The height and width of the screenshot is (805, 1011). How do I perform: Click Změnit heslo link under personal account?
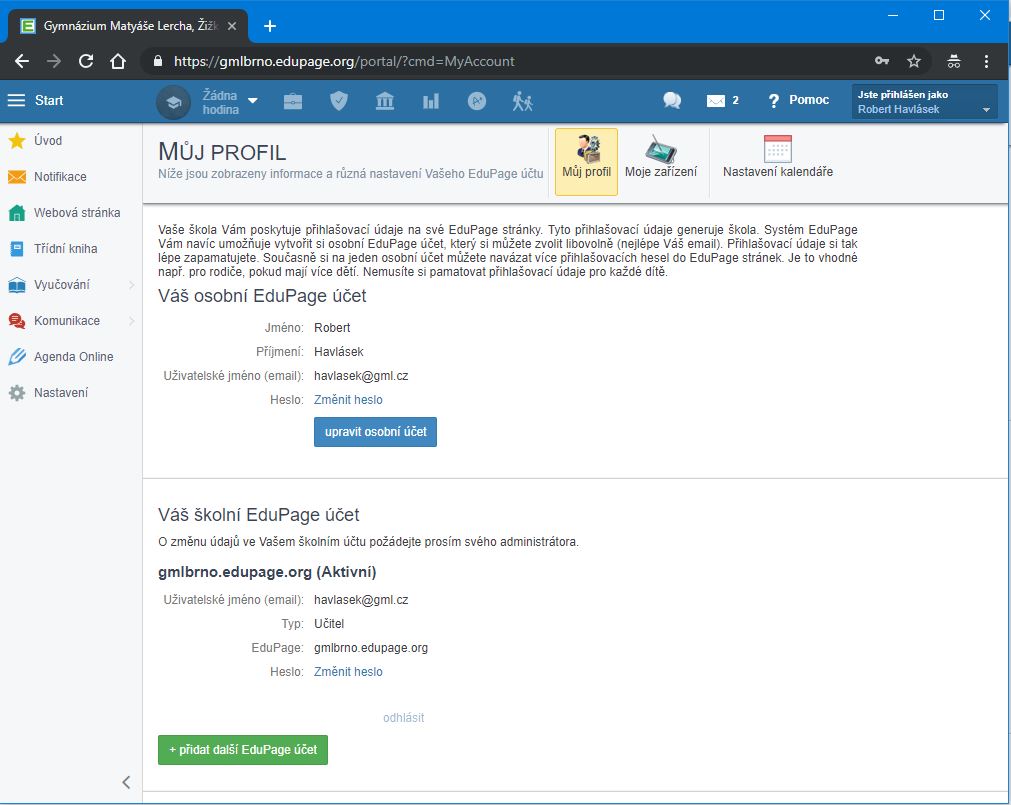pos(348,400)
